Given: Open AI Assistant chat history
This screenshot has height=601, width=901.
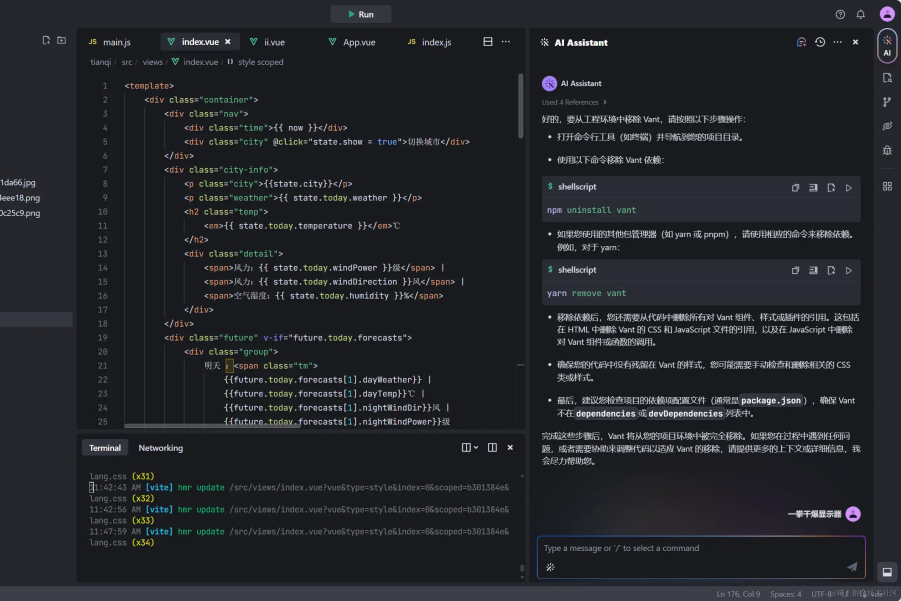Looking at the screenshot, I should 820,42.
